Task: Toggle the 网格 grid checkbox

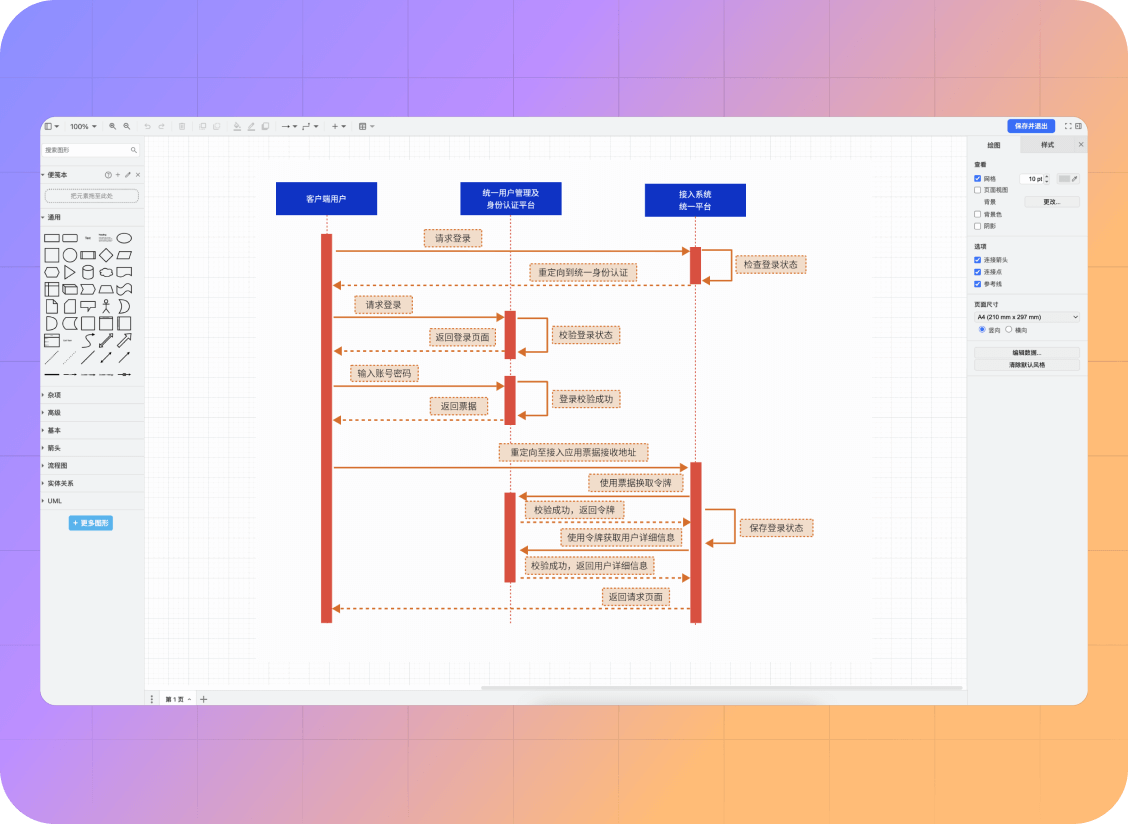Action: click(978, 179)
